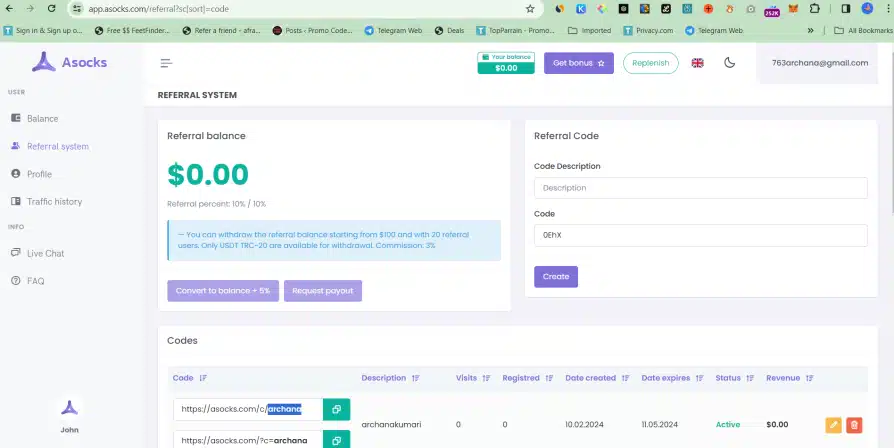Click the browser back arrow
The width and height of the screenshot is (894, 448).
9,9
